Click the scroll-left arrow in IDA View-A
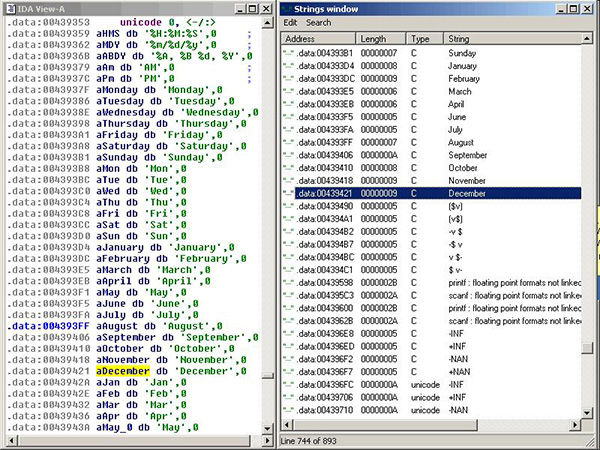600x450 pixels. click(x=11, y=440)
